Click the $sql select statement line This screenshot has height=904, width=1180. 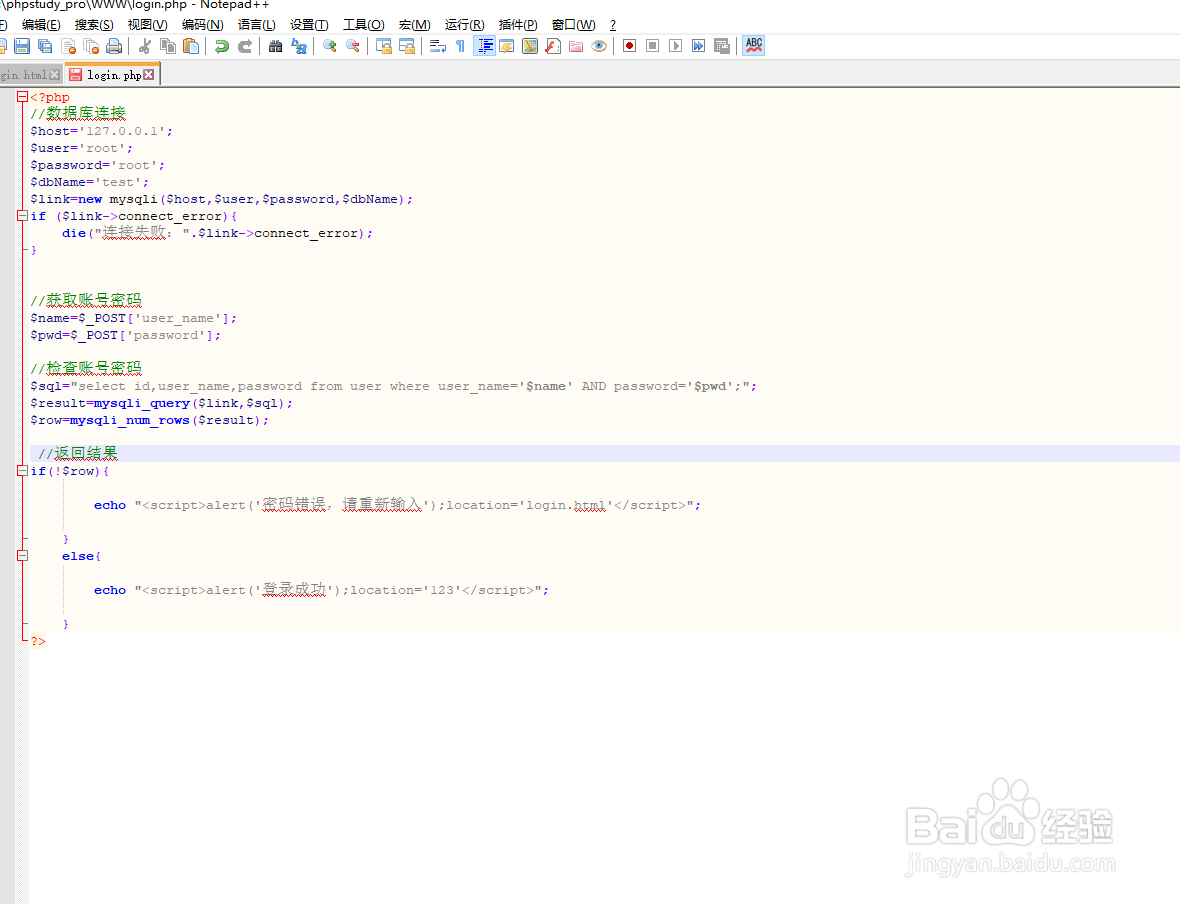394,386
